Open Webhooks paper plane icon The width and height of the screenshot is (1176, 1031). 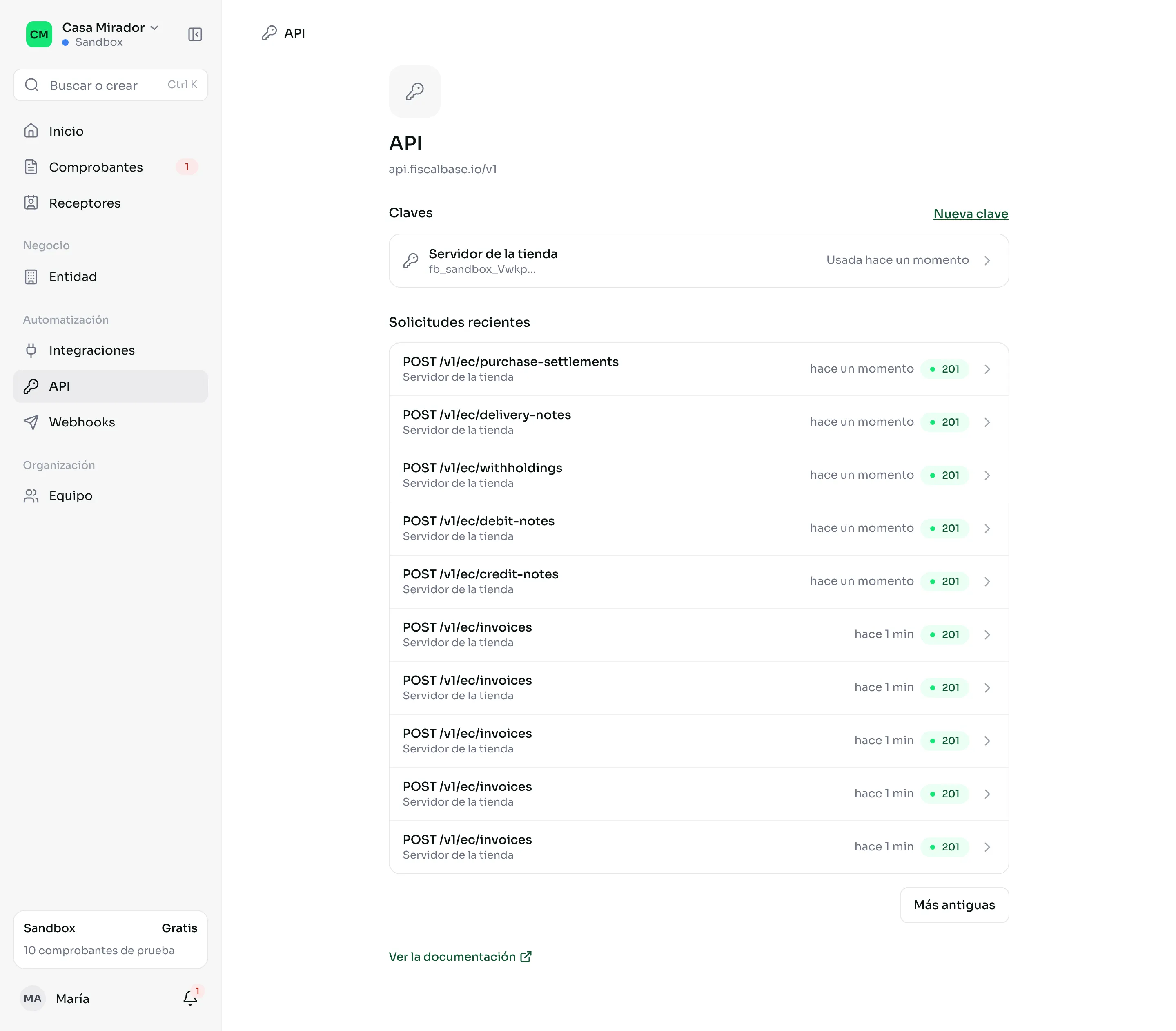pyautogui.click(x=31, y=422)
